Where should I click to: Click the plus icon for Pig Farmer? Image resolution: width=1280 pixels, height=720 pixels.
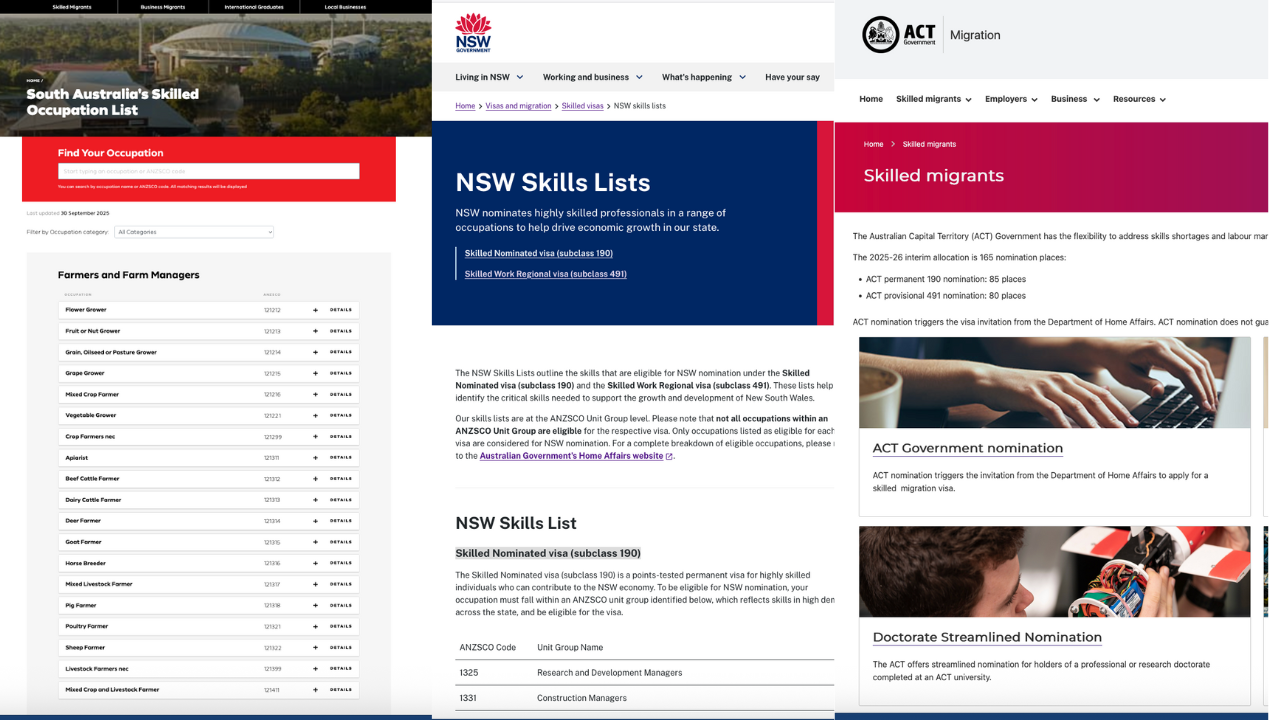click(x=315, y=605)
